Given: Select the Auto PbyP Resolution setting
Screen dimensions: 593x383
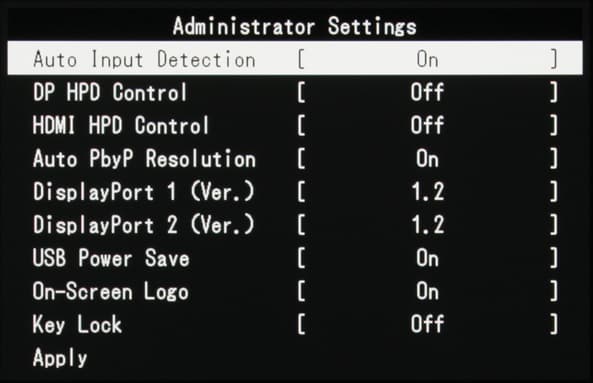Looking at the screenshot, I should click(144, 158).
